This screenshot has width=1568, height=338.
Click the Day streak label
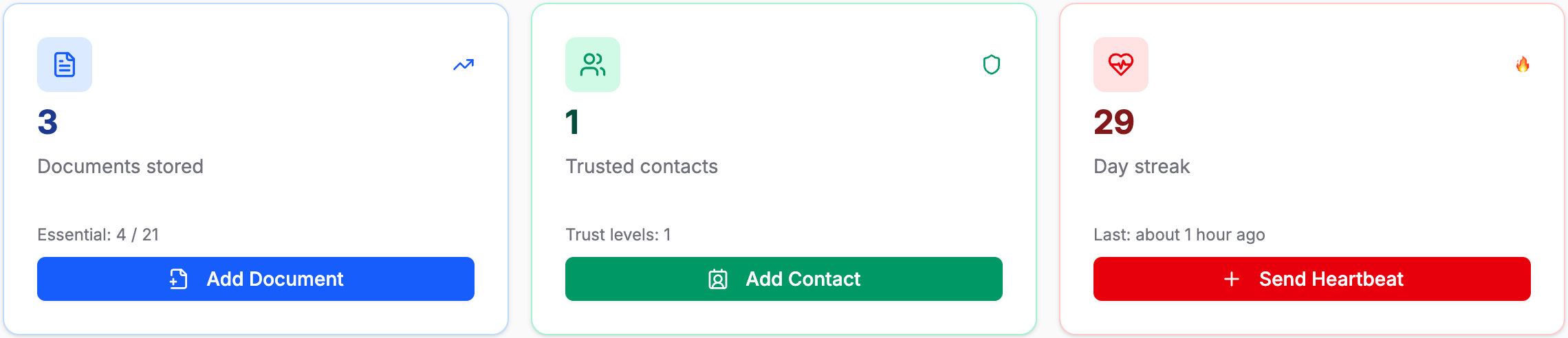coord(1142,166)
